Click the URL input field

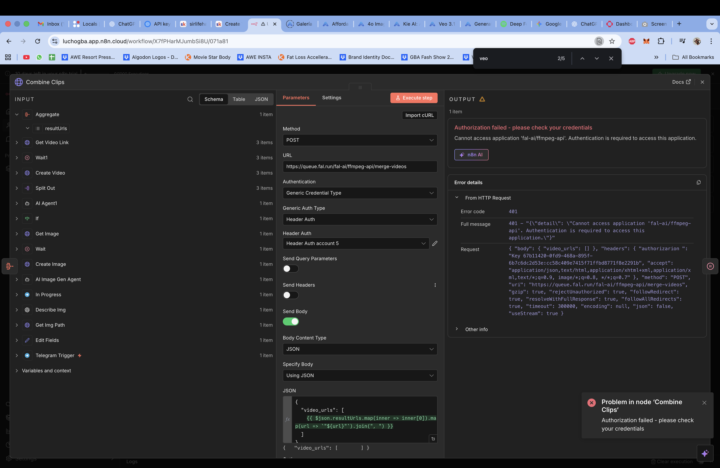click(360, 167)
